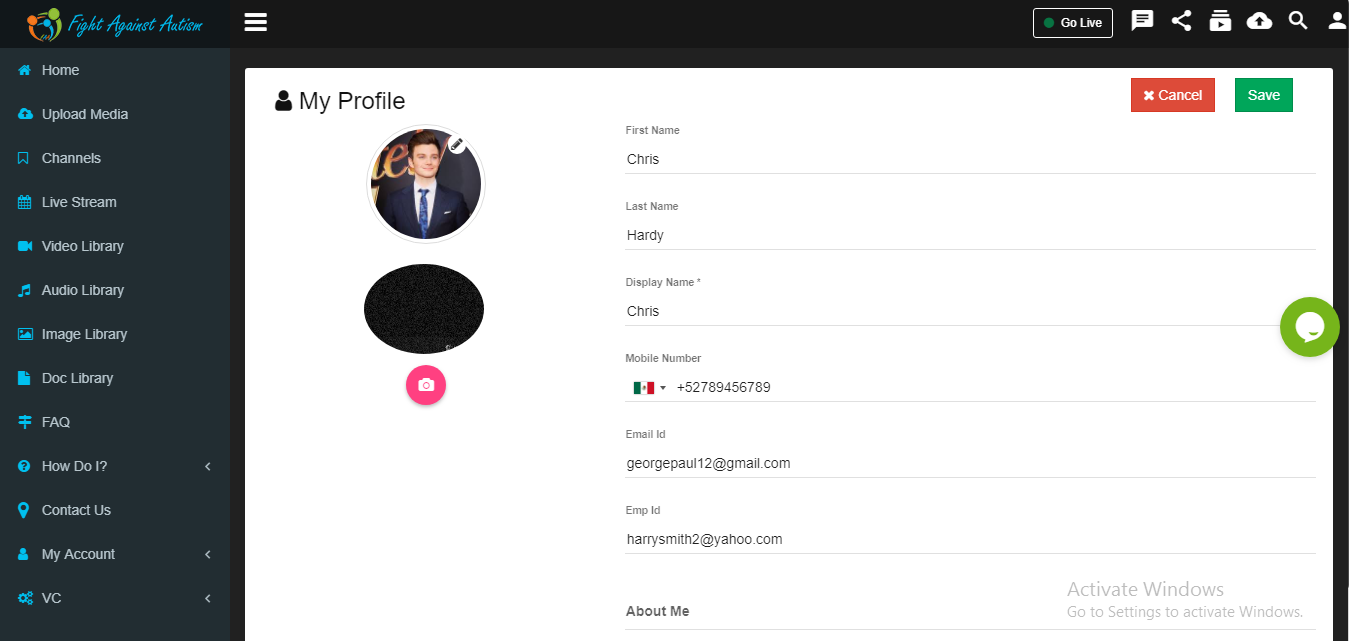1349x641 pixels.
Task: Open the Mexico flag country code dropdown
Action: coord(649,387)
